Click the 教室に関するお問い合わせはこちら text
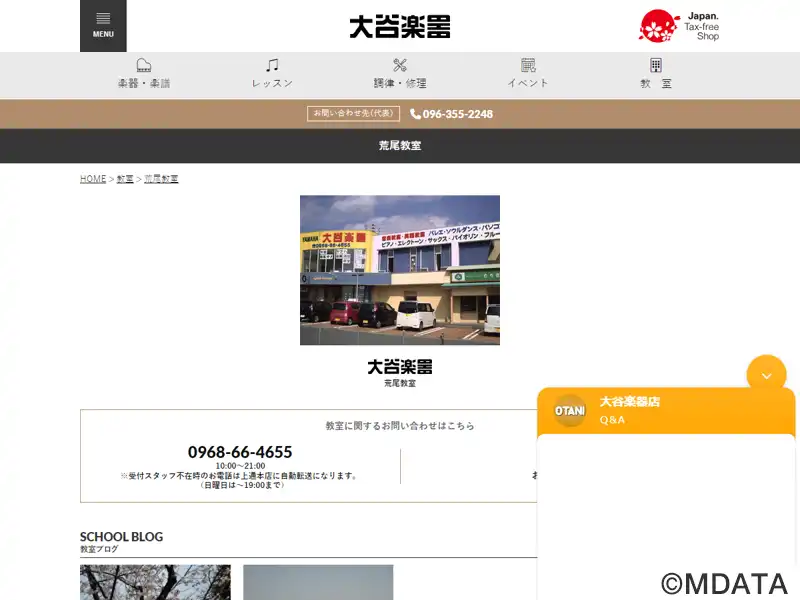Screen dimensions: 800x600 point(400,426)
